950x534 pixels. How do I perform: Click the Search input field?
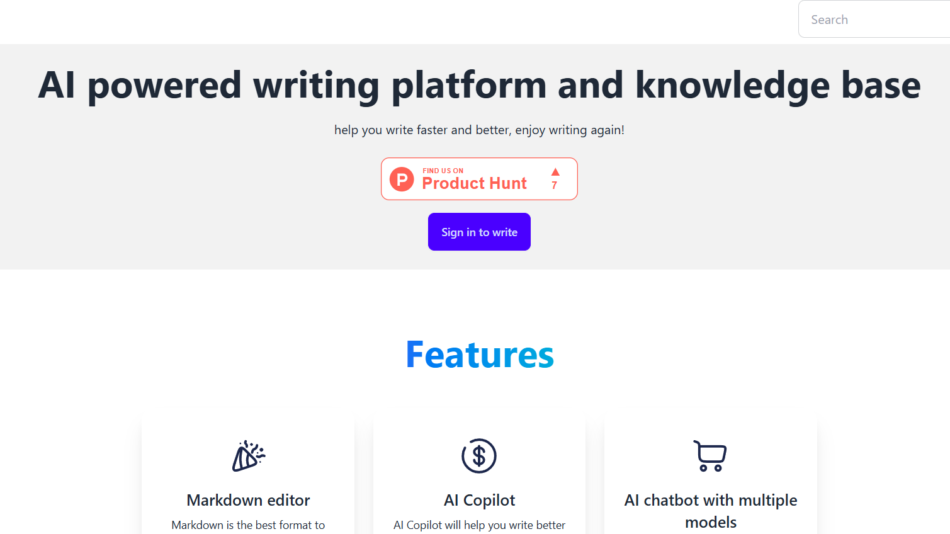875,19
